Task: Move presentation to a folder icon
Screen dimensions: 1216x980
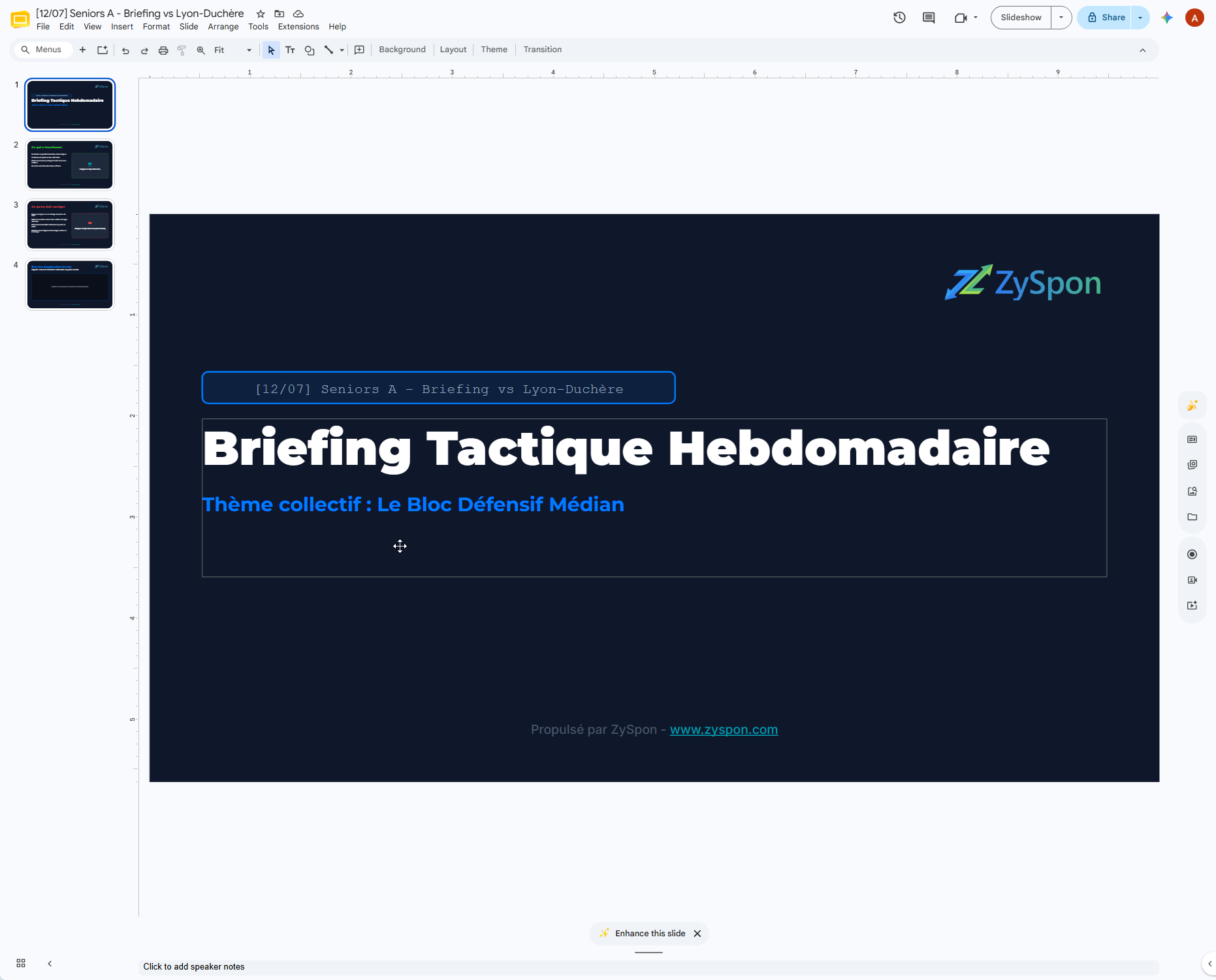Action: pyautogui.click(x=280, y=14)
